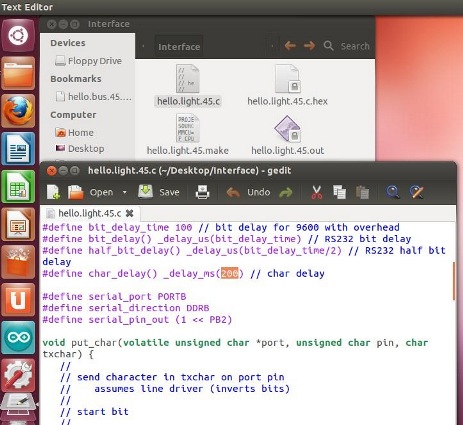The image size is (463, 425).
Task: Click the Cut scissors icon
Action: click(317, 192)
